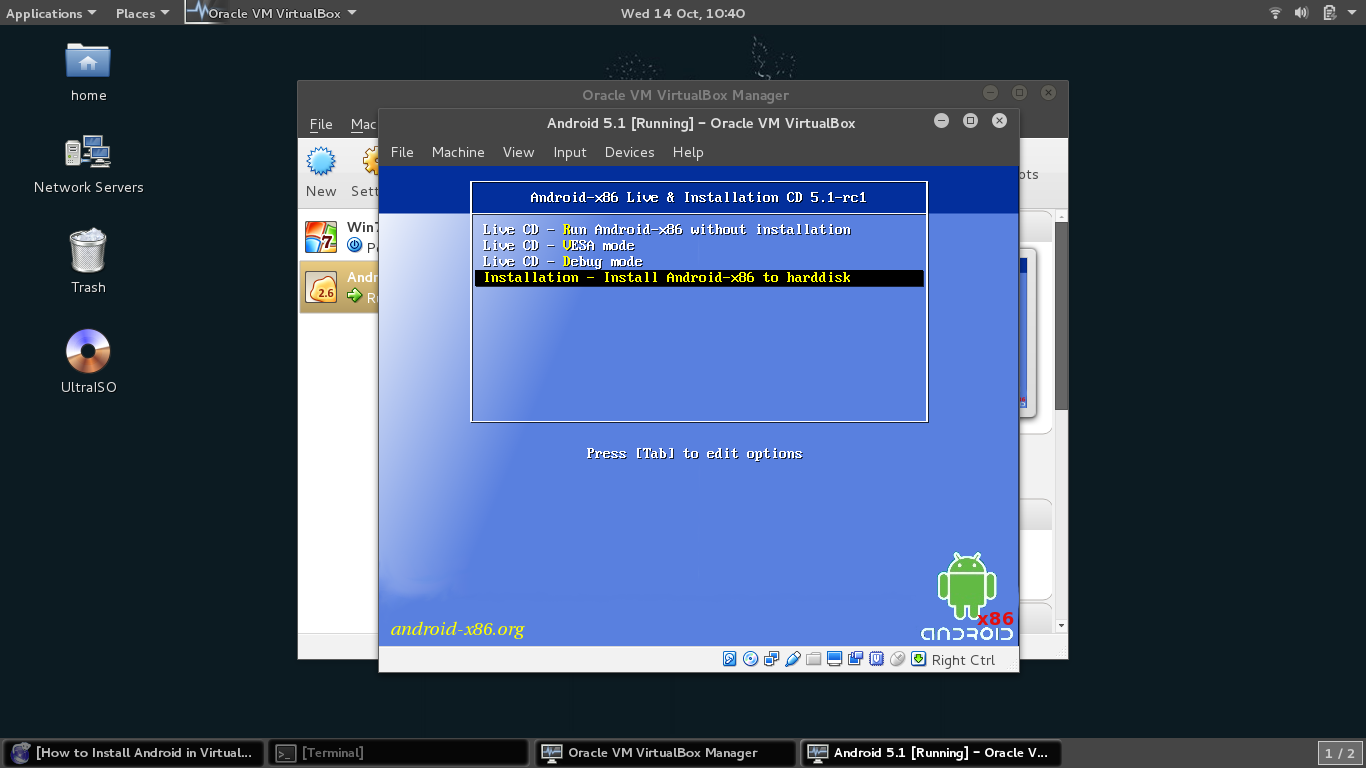Open the Input menu of the Android VM window

(570, 152)
